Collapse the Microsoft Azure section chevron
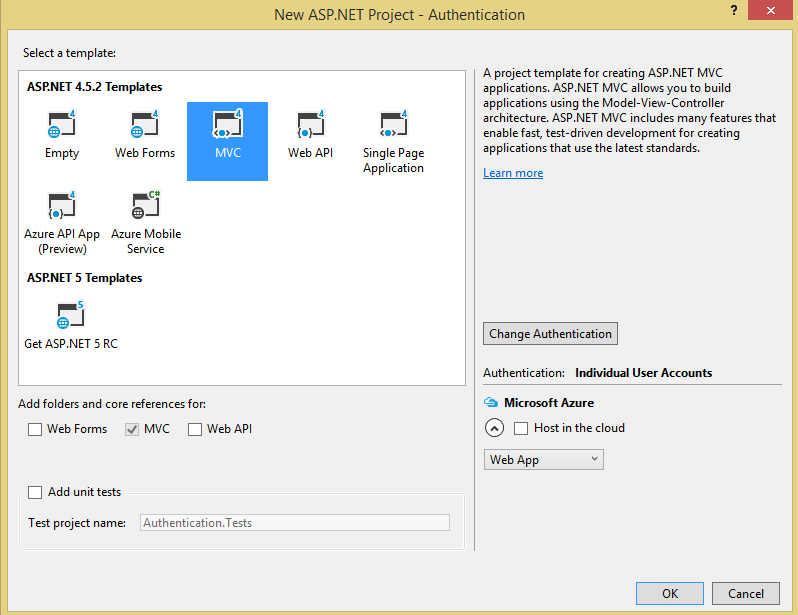This screenshot has height=615, width=798. [x=494, y=428]
